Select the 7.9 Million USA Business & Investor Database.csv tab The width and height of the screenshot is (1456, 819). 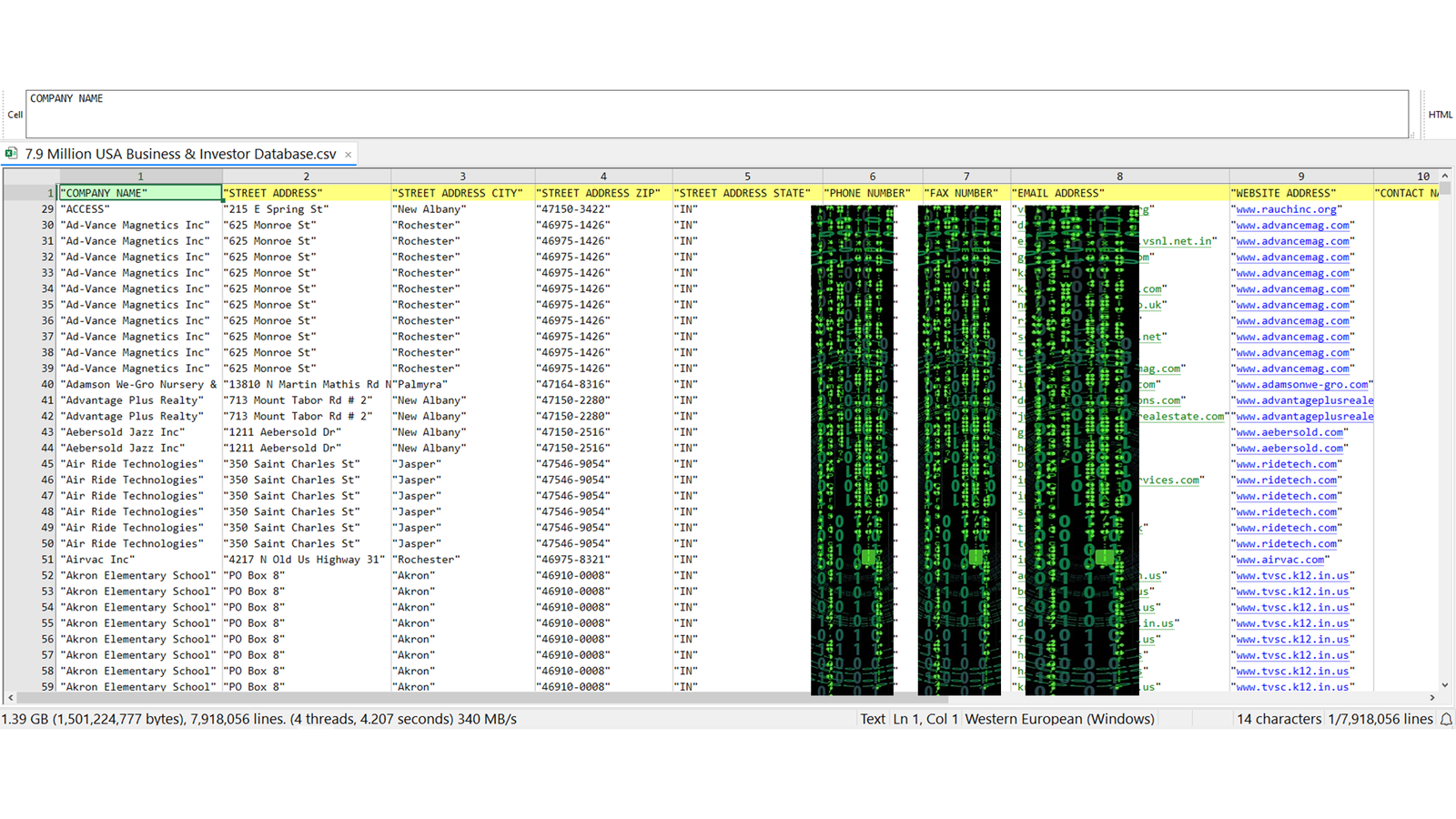(180, 154)
